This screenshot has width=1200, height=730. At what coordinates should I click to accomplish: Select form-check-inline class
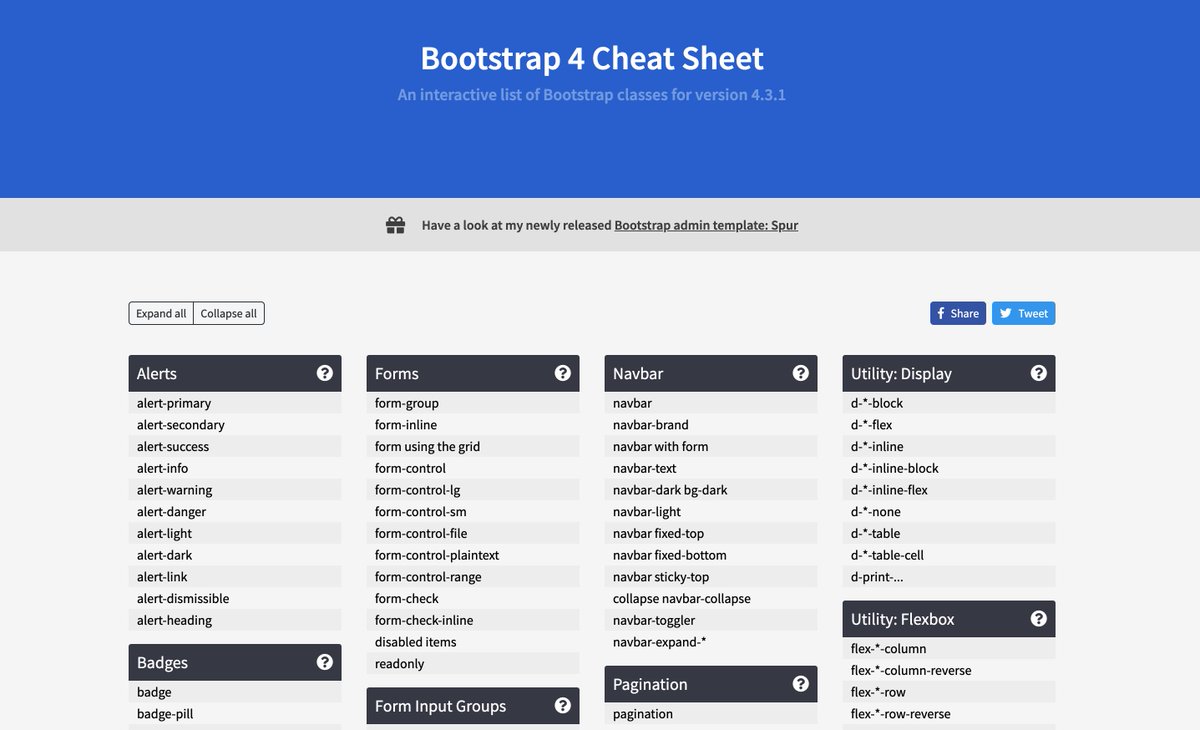click(473, 620)
